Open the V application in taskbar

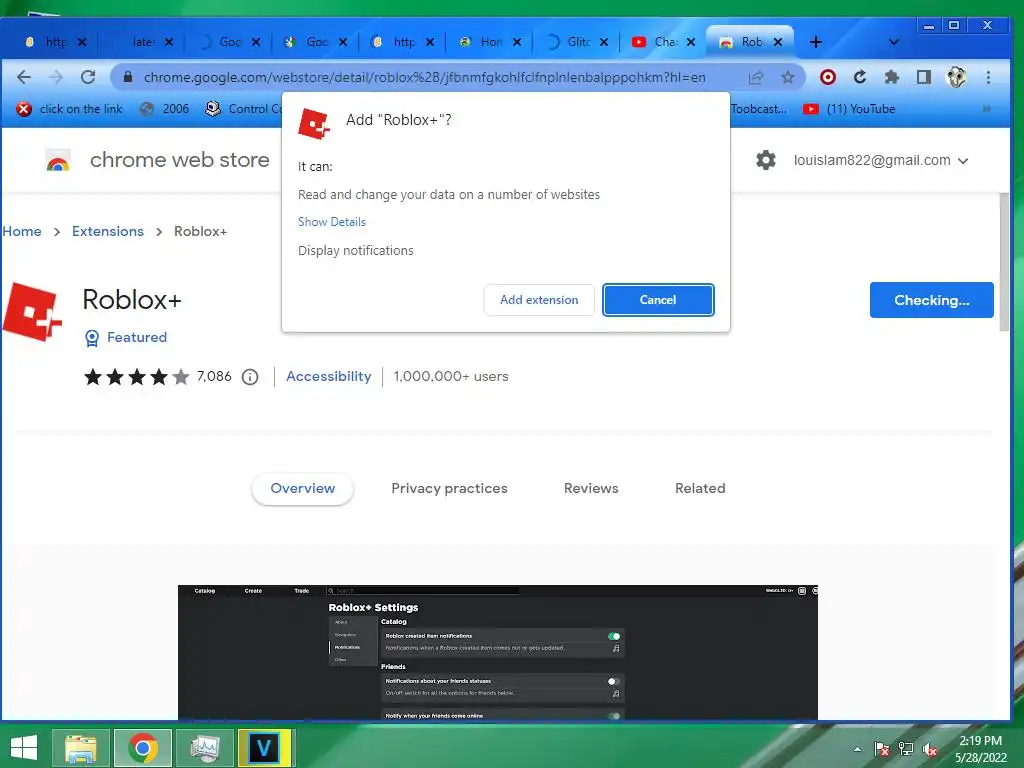(x=264, y=748)
